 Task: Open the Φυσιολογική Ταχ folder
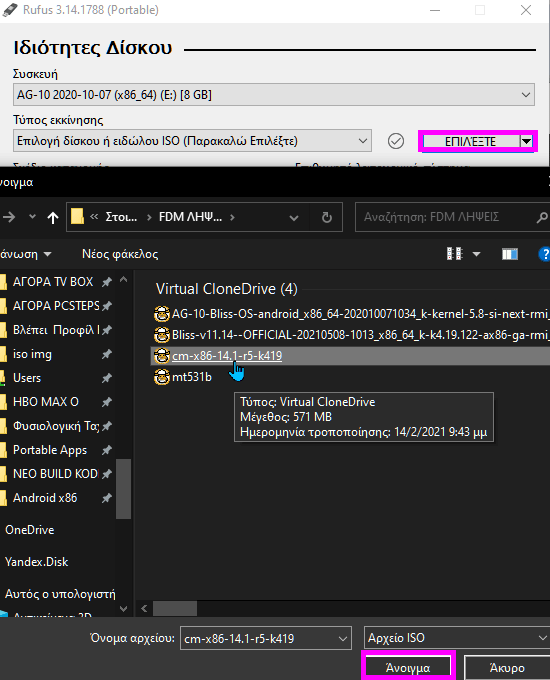[x=56, y=426]
